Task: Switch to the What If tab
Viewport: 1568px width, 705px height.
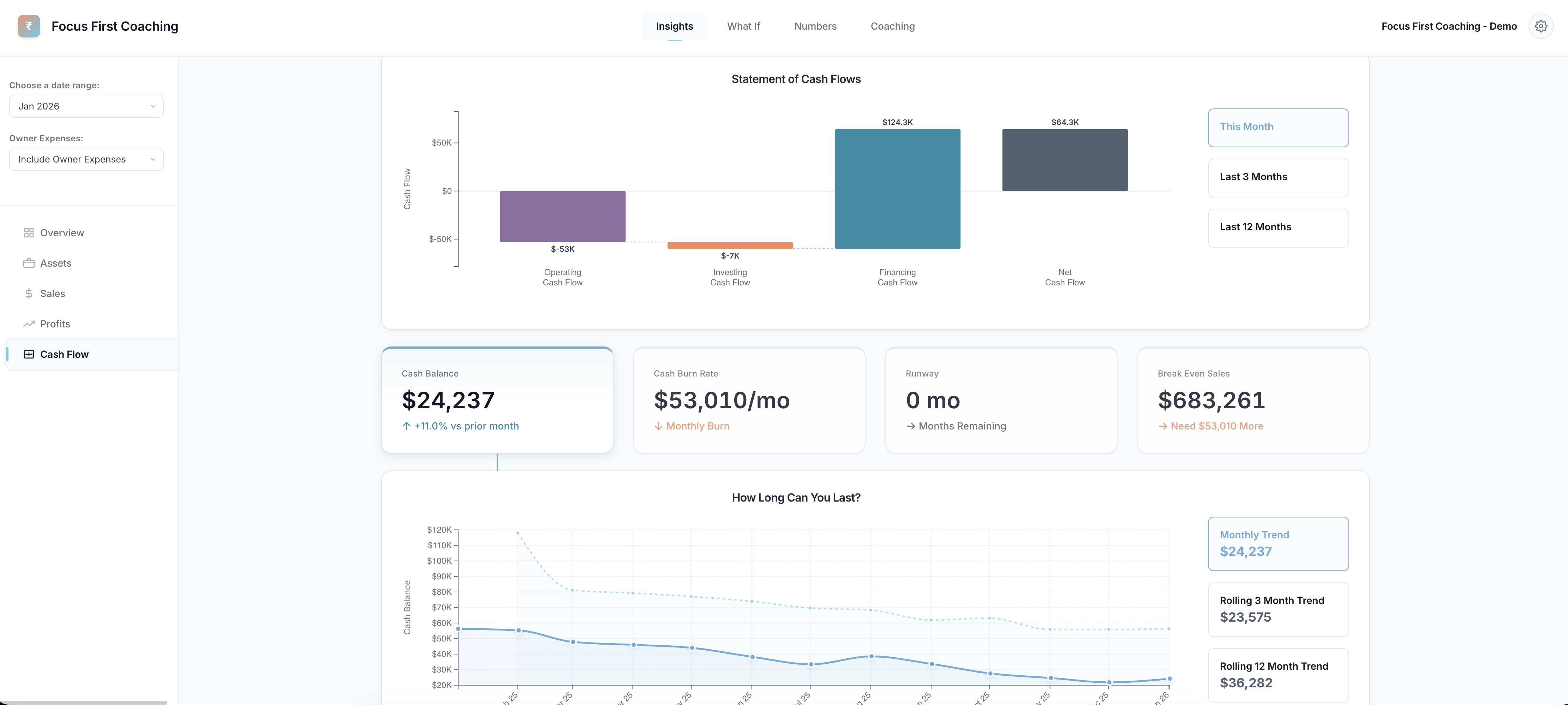Action: point(743,26)
